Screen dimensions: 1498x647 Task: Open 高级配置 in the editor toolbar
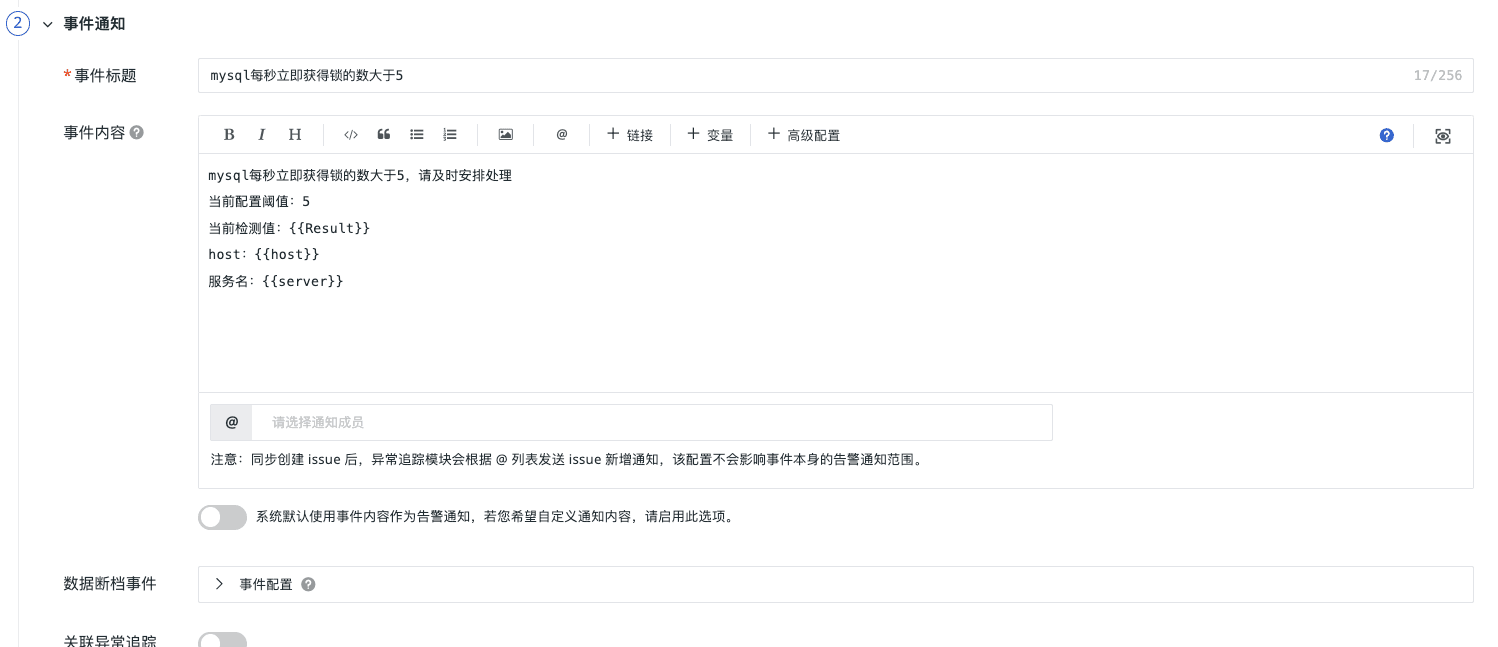click(x=803, y=135)
